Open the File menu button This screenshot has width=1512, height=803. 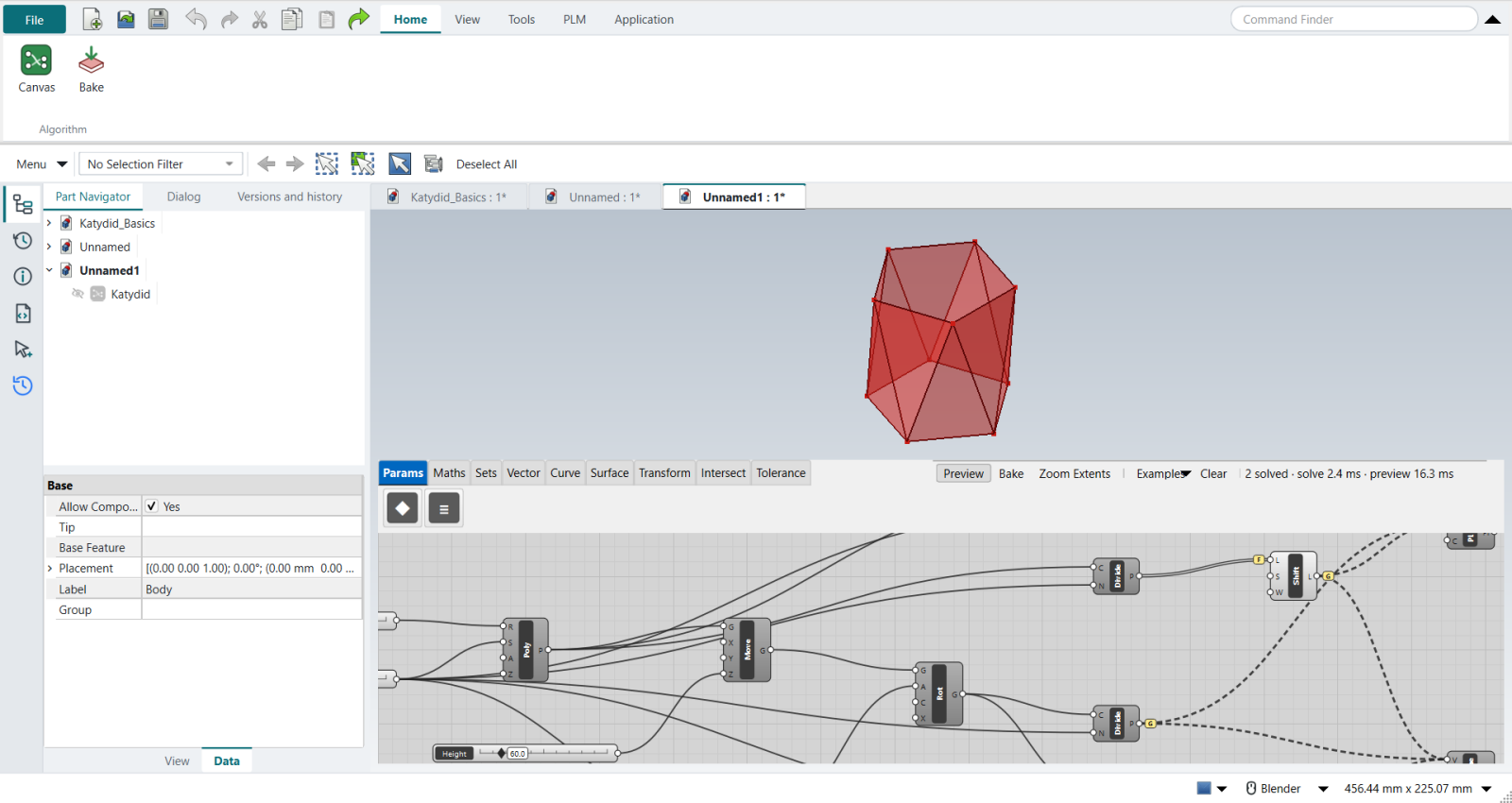coord(34,19)
